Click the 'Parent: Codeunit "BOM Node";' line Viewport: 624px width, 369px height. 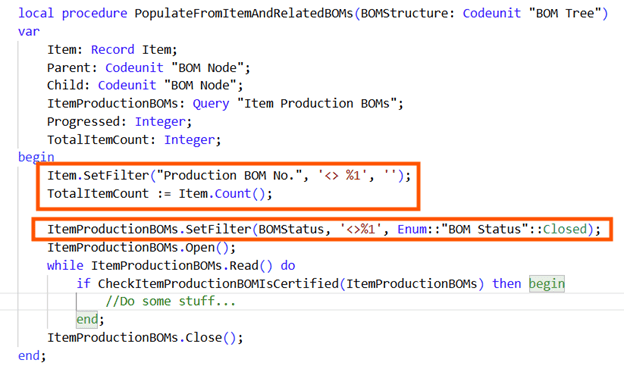(149, 68)
